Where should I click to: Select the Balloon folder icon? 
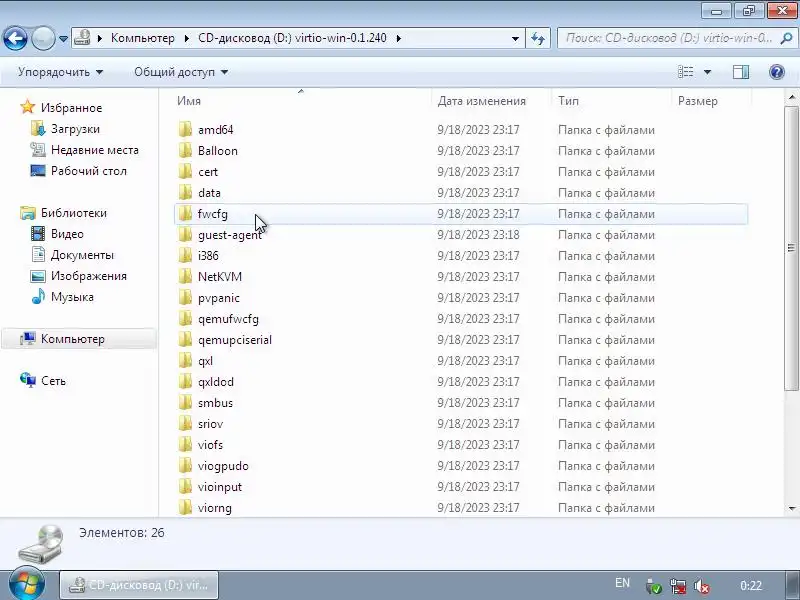click(x=186, y=151)
